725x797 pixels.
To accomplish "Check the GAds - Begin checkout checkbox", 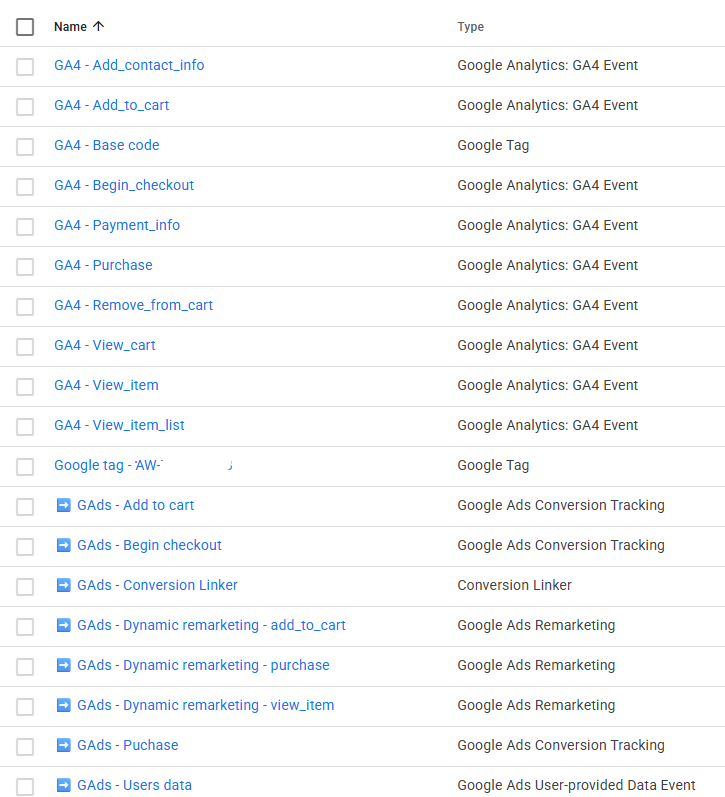I will pos(25,547).
